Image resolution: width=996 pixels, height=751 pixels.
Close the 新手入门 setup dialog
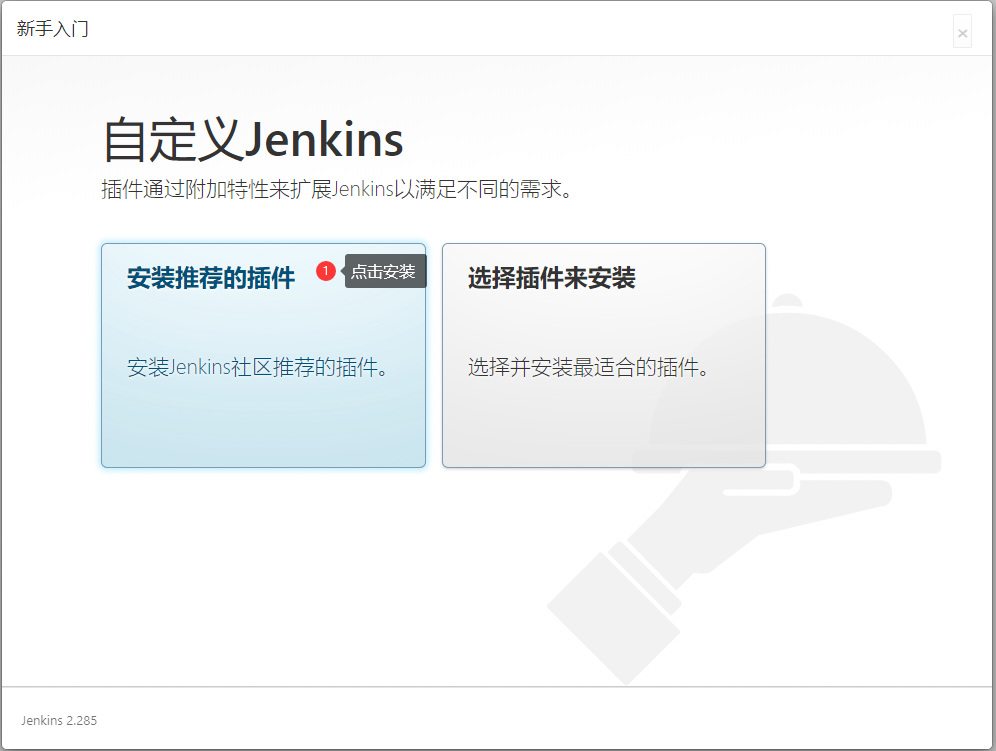point(962,32)
